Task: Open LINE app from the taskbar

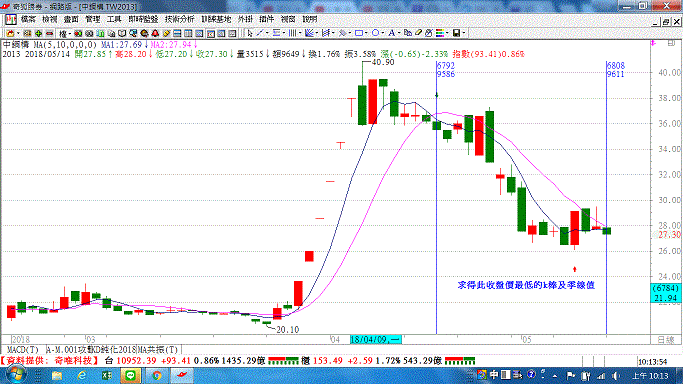Action: 131,375
